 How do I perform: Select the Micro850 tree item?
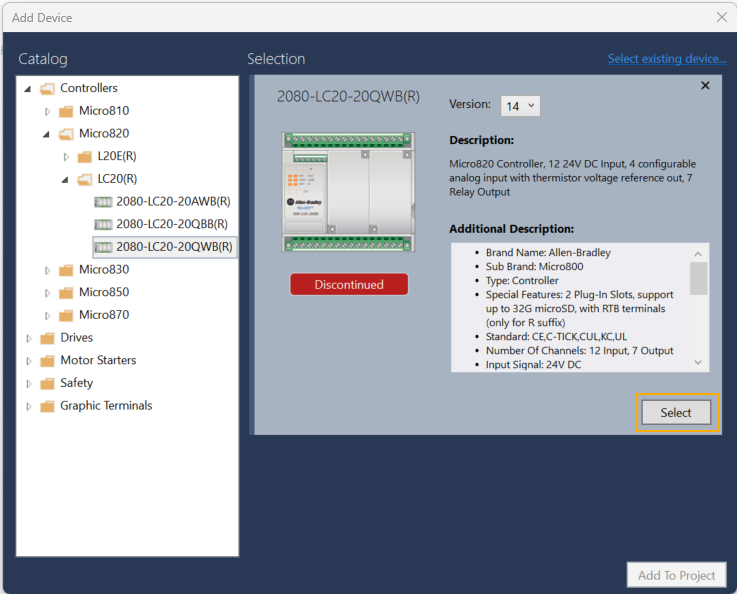(x=103, y=292)
